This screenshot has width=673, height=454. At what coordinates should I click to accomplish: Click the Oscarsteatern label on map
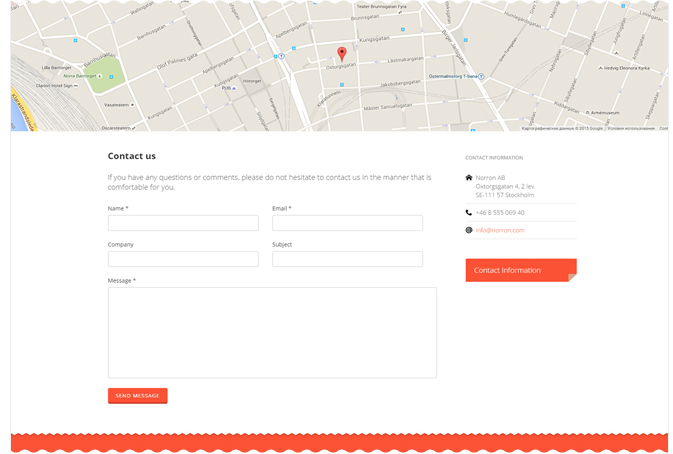(x=116, y=128)
